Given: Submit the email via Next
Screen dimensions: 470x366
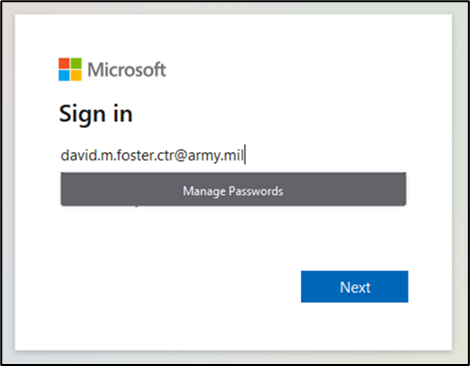Looking at the screenshot, I should [x=354, y=287].
